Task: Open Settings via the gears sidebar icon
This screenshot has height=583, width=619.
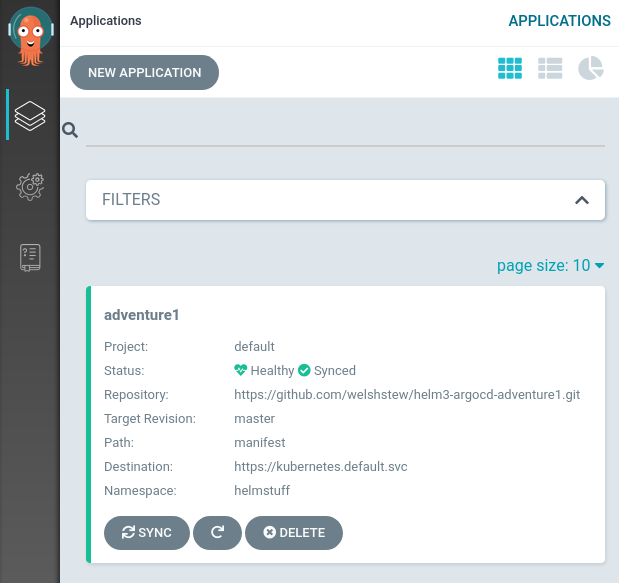Action: (30, 186)
